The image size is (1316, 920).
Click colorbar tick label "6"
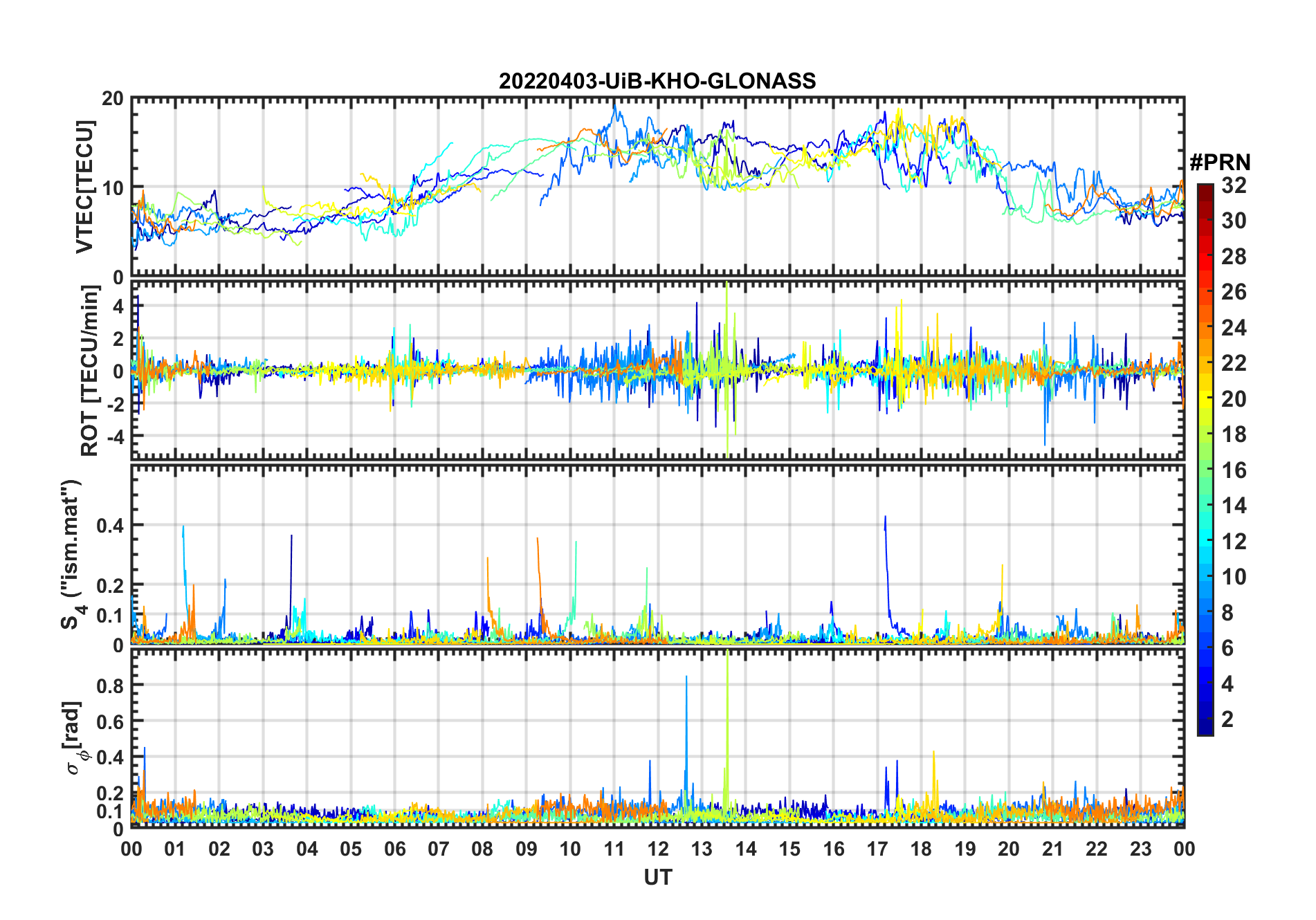[x=1228, y=648]
